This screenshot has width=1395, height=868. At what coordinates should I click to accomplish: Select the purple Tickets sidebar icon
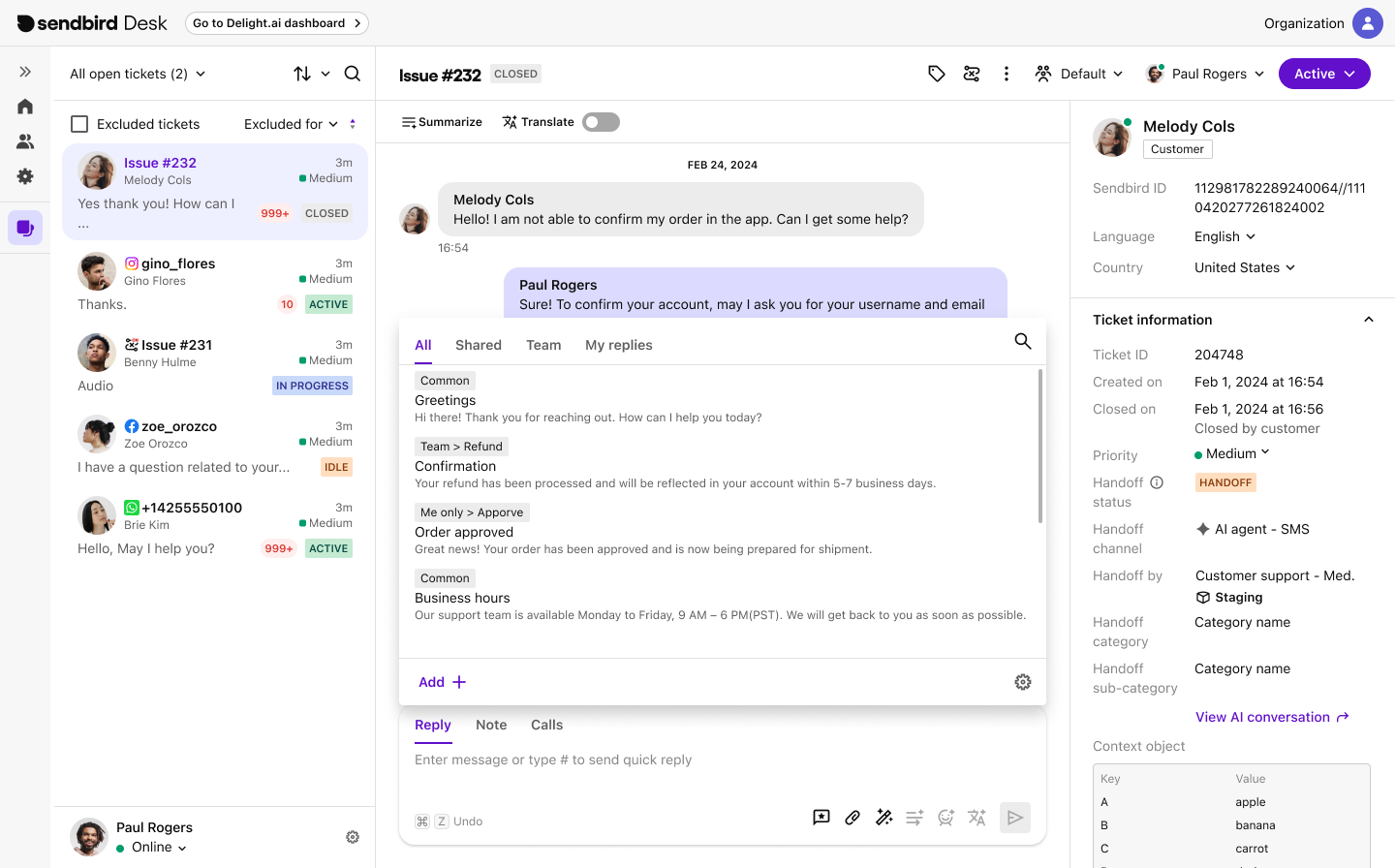[x=25, y=228]
